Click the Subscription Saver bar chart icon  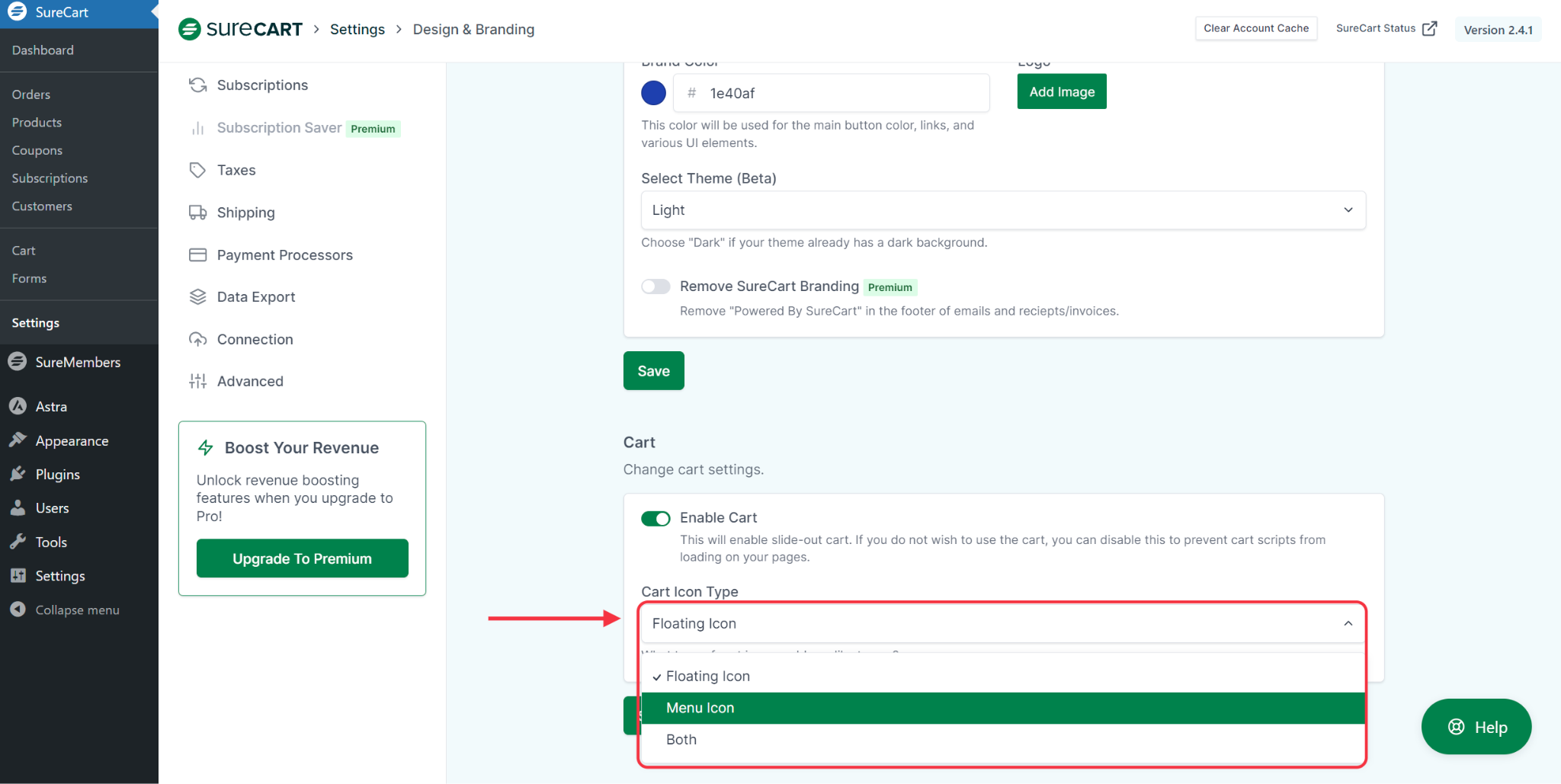tap(198, 128)
